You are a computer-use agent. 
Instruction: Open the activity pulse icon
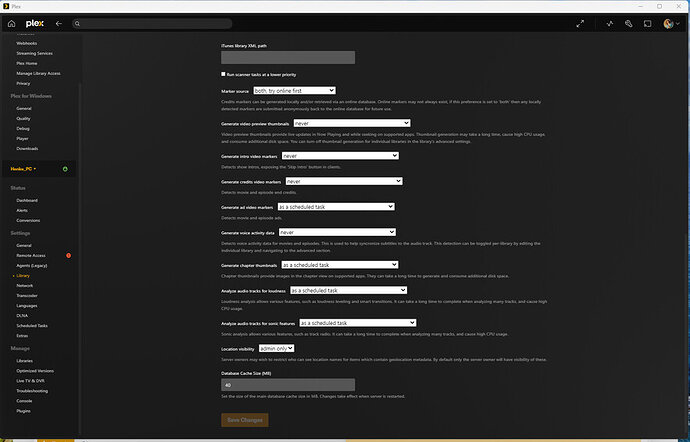click(609, 24)
